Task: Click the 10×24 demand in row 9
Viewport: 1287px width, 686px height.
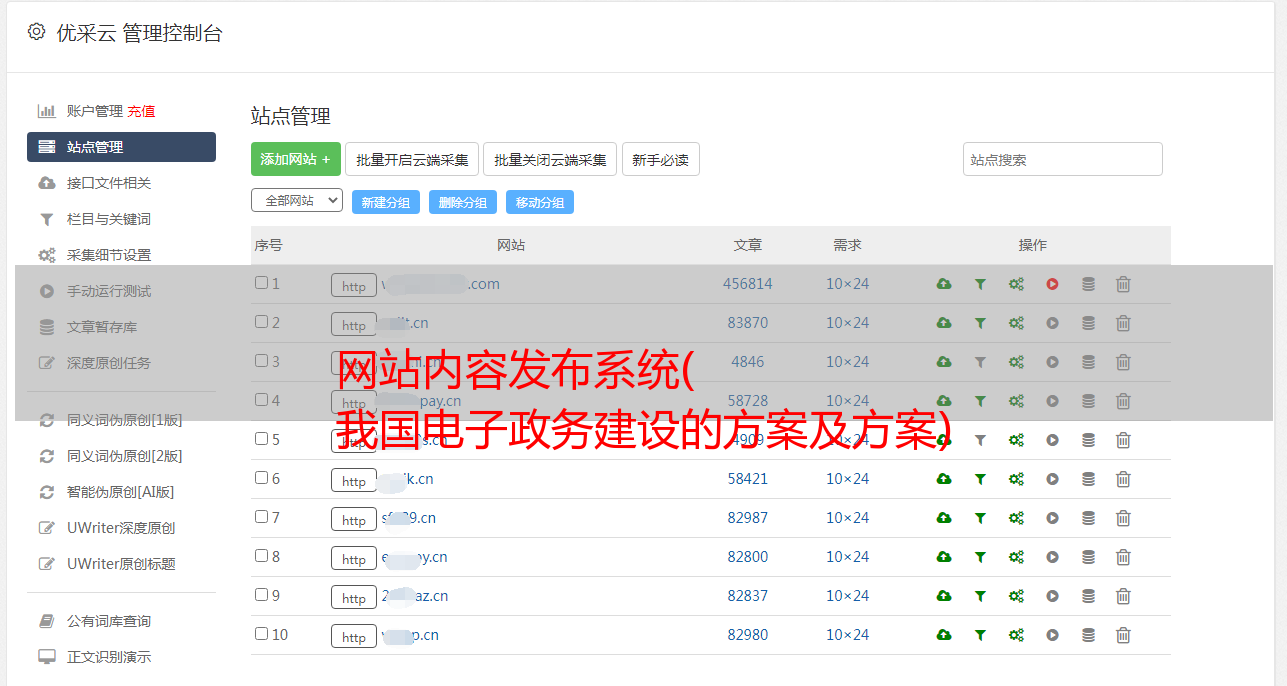Action: 848,596
